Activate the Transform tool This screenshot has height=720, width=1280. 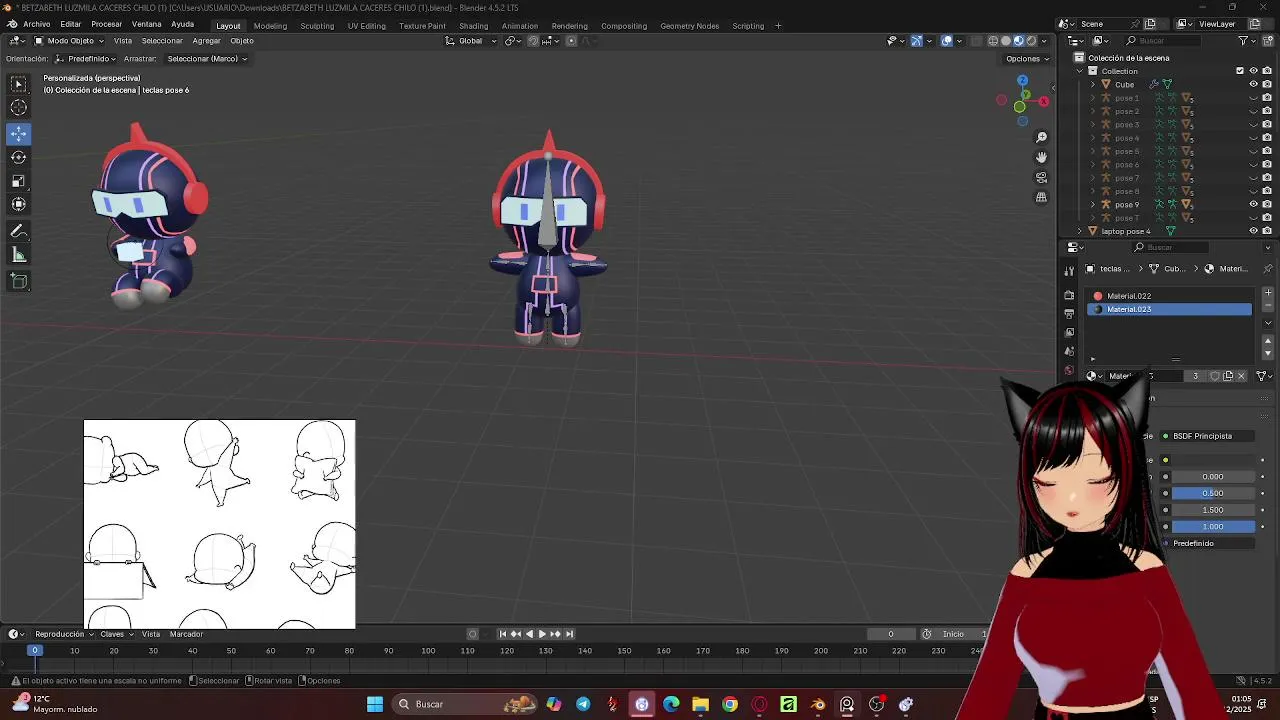19,204
